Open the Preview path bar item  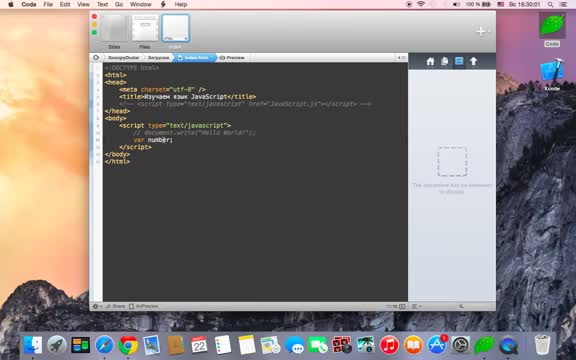coord(232,58)
